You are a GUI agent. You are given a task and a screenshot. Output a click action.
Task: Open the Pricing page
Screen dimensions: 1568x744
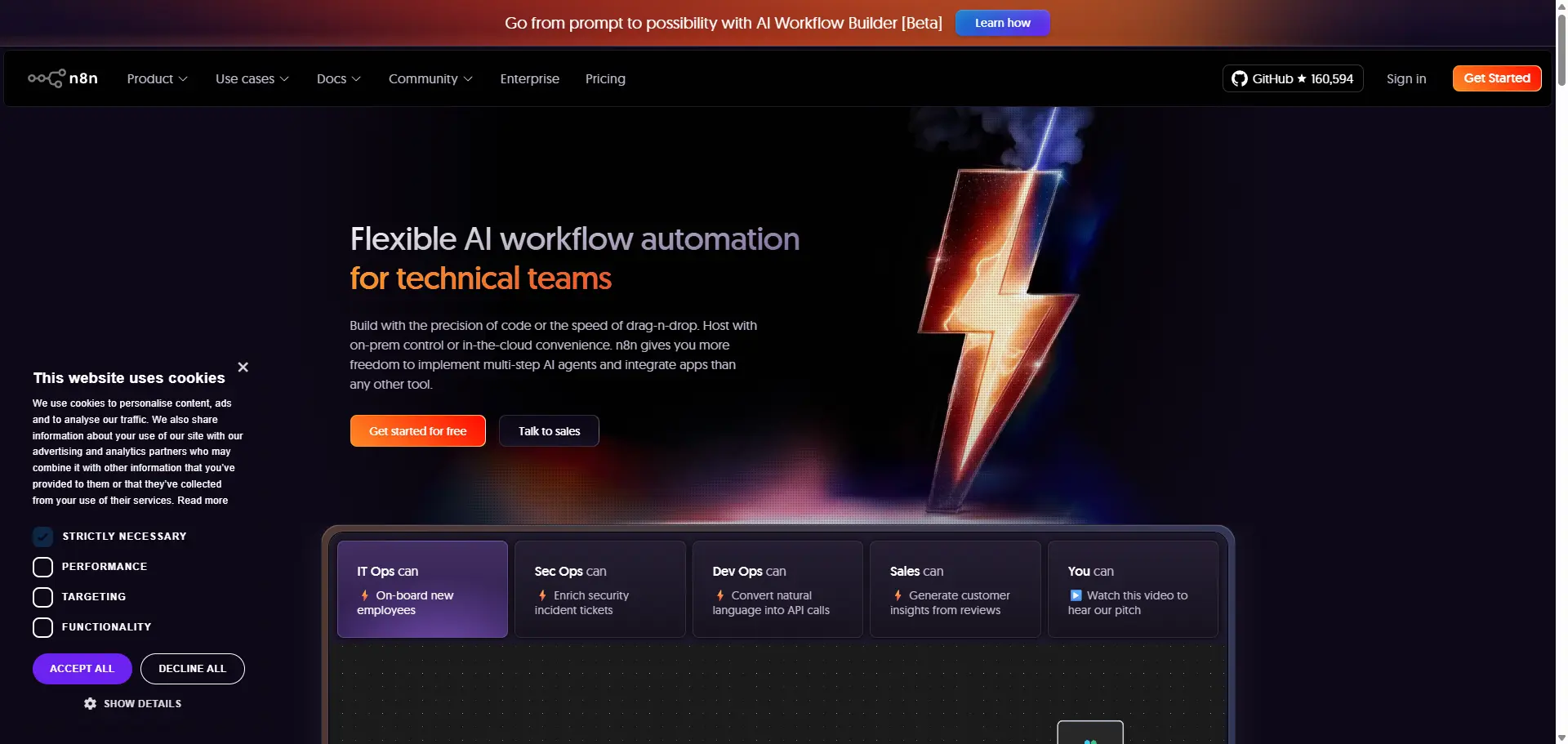(605, 78)
